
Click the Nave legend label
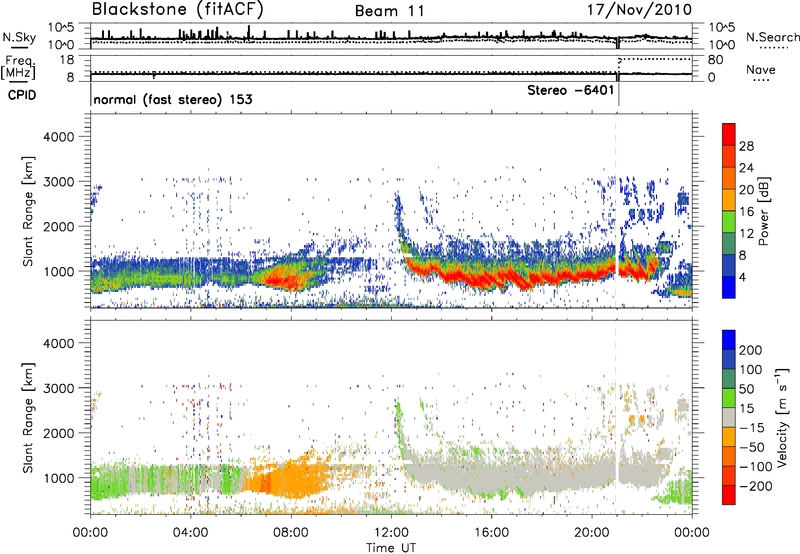point(761,69)
